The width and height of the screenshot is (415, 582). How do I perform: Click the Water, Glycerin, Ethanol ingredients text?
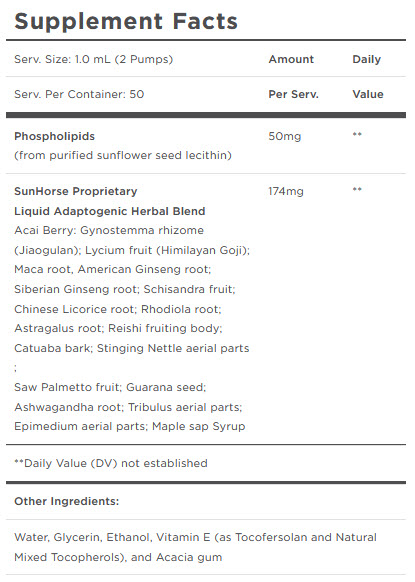[195, 547]
